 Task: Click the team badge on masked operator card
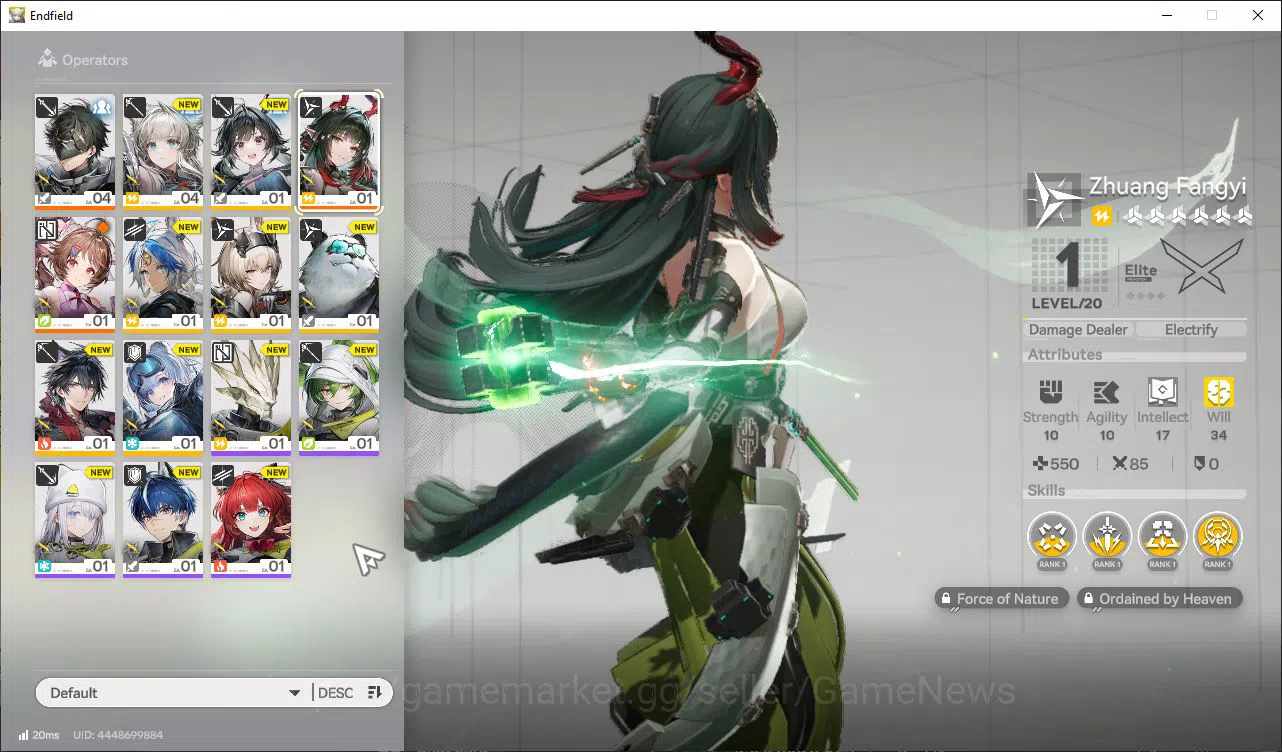tap(100, 106)
